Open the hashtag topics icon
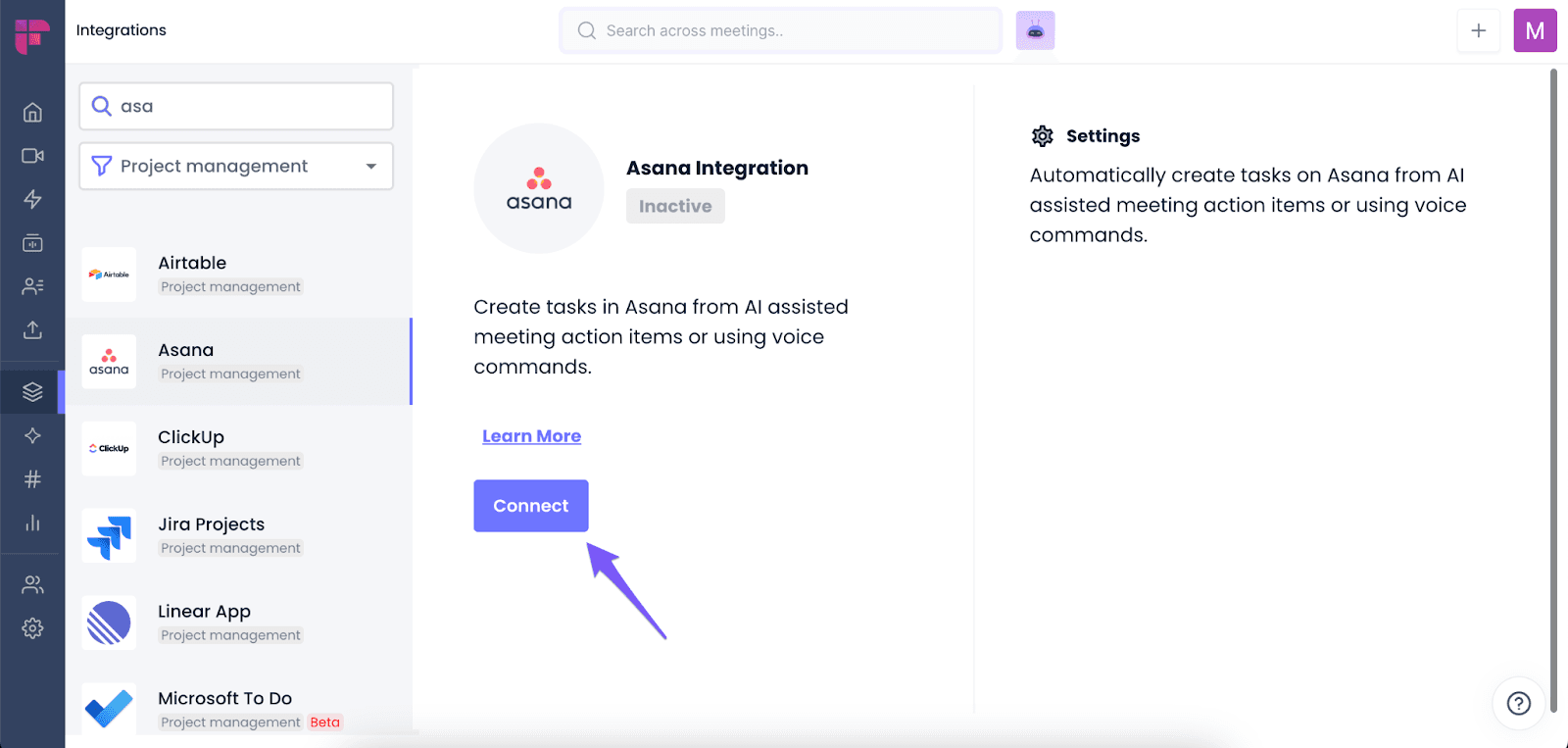The height and width of the screenshot is (748, 1568). tap(32, 479)
